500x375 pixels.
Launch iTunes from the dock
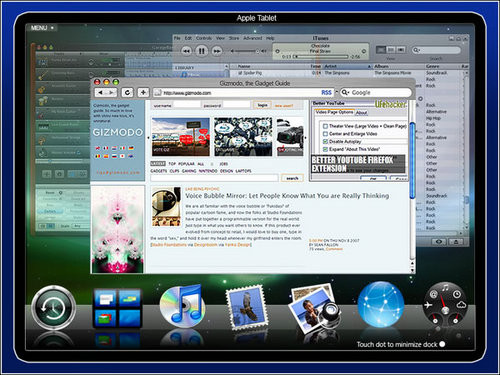coord(182,307)
